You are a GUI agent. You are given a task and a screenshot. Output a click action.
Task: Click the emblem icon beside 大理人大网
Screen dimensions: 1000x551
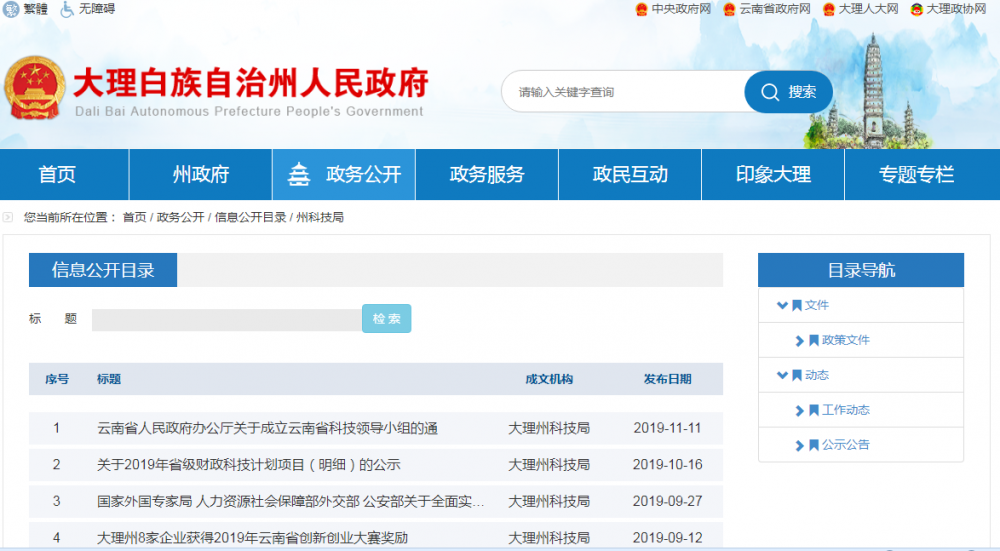pos(828,10)
